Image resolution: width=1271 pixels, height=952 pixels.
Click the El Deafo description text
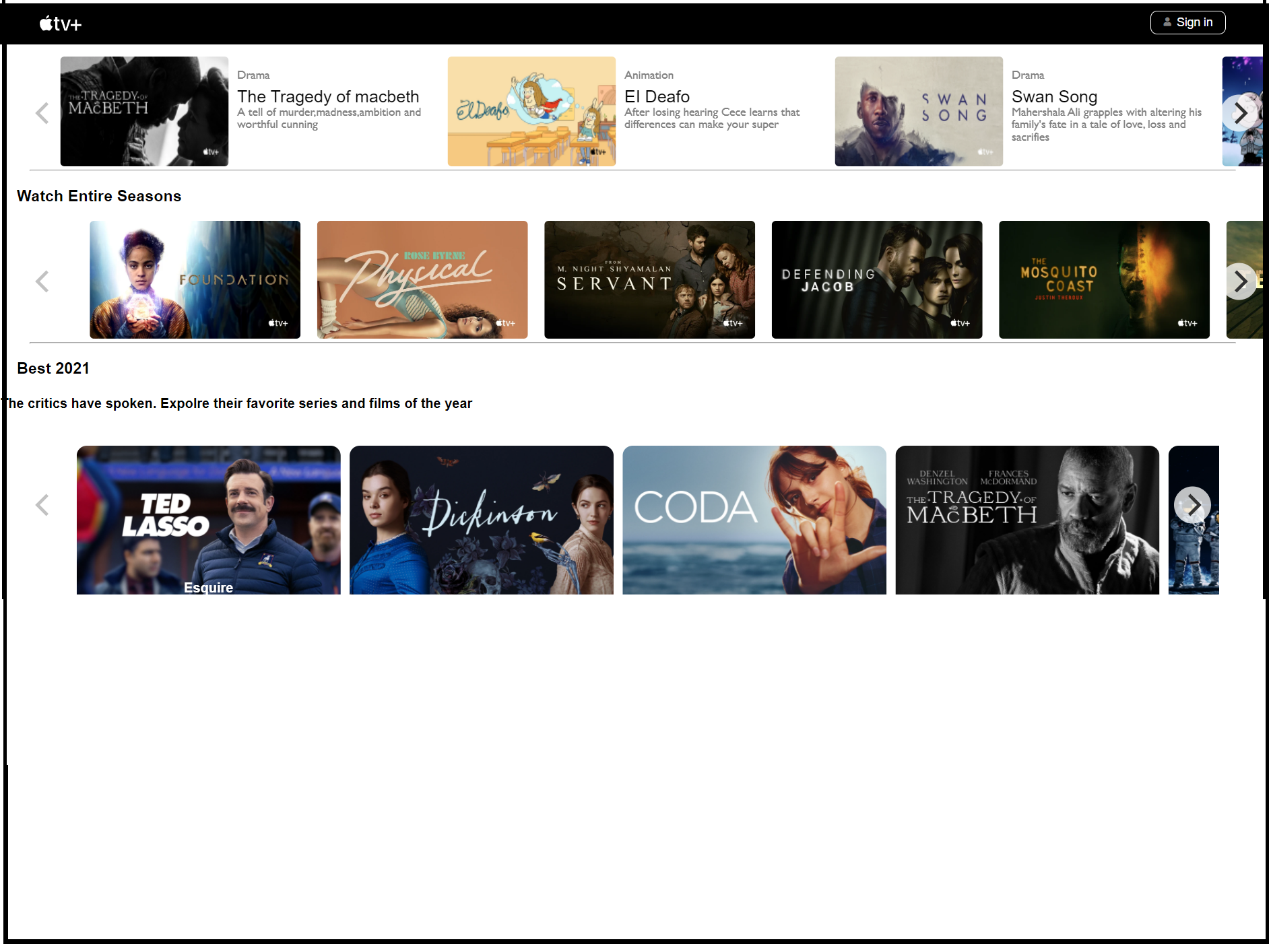point(712,118)
